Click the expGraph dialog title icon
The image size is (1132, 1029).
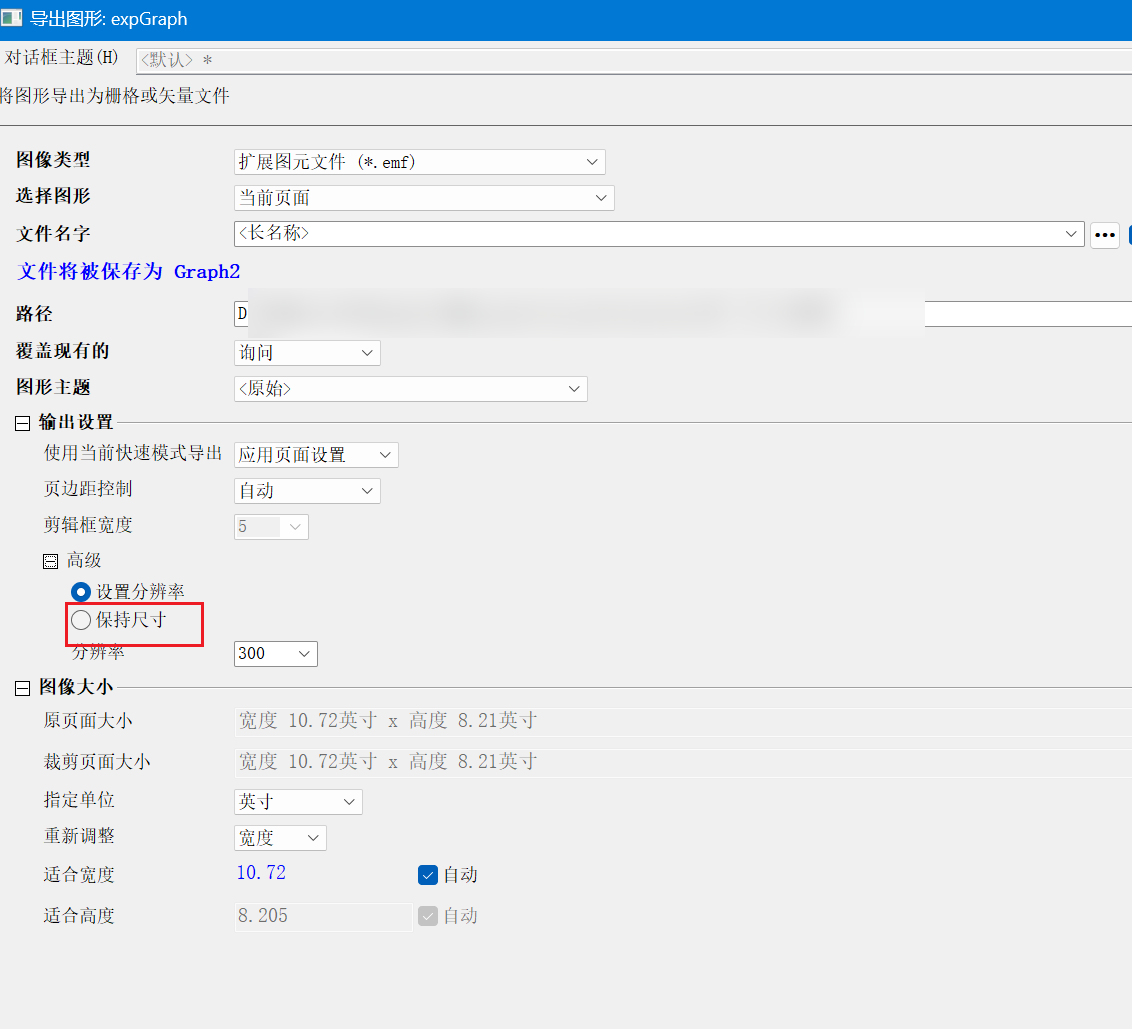click(12, 19)
